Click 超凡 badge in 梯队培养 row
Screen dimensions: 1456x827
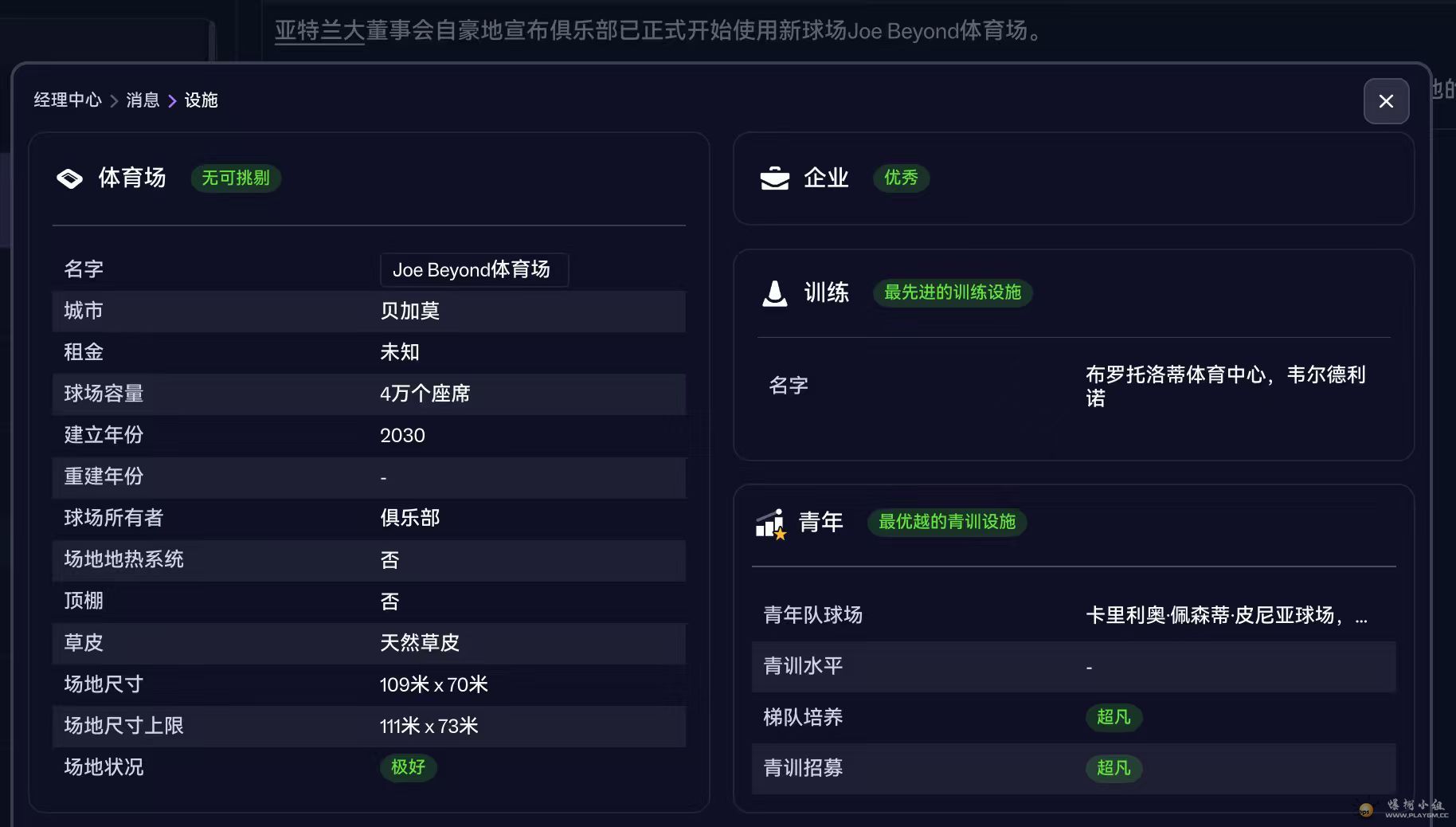tap(1114, 717)
